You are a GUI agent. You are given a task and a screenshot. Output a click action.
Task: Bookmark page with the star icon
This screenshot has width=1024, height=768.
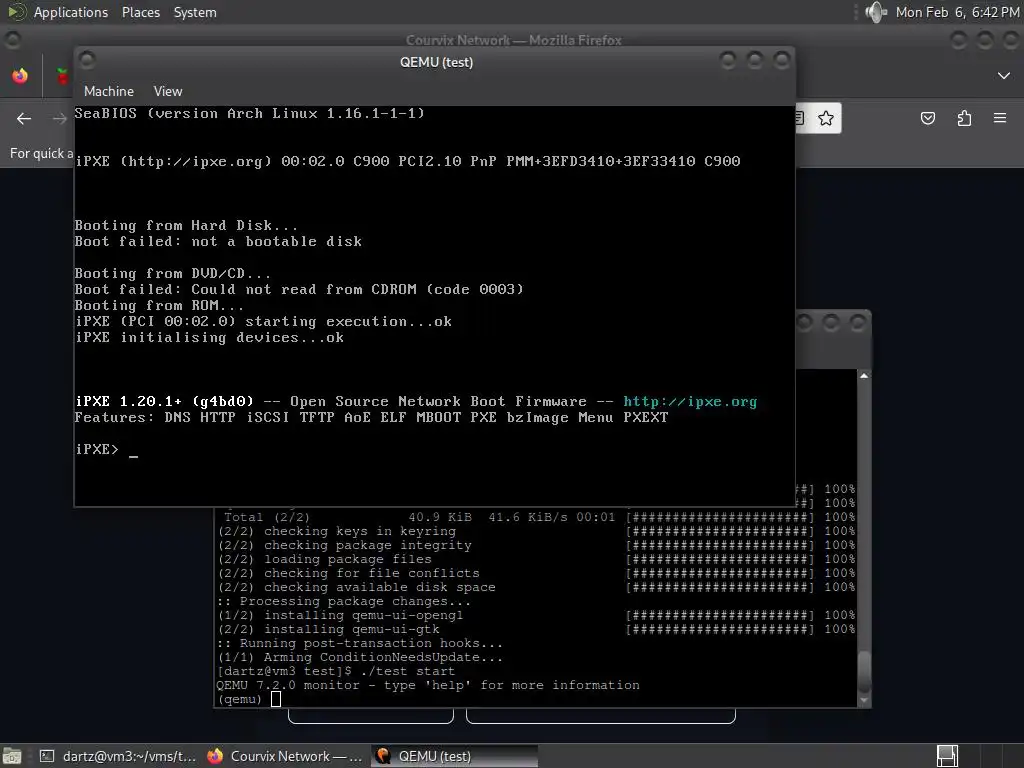[825, 118]
